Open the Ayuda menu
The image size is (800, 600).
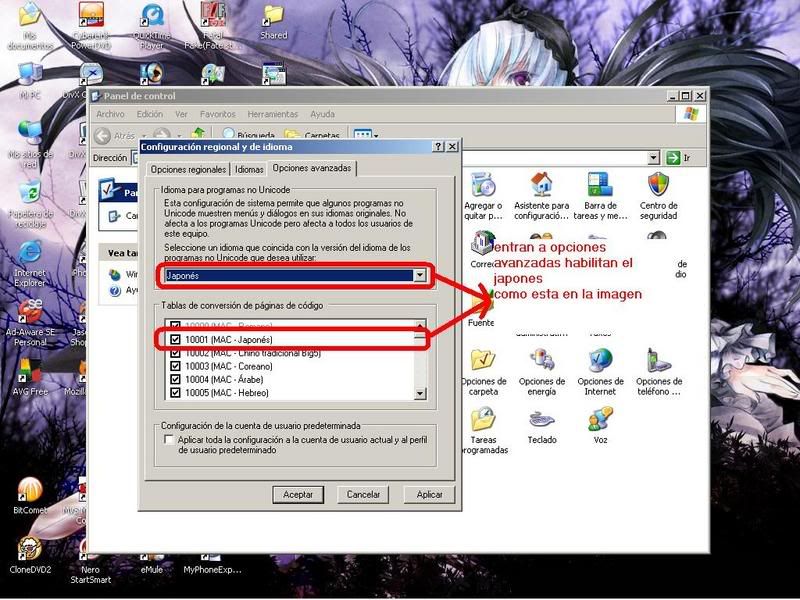tap(322, 114)
